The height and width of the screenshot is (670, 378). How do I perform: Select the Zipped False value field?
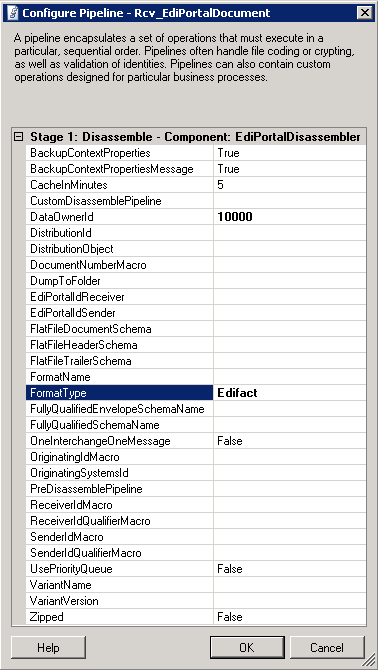coord(290,617)
